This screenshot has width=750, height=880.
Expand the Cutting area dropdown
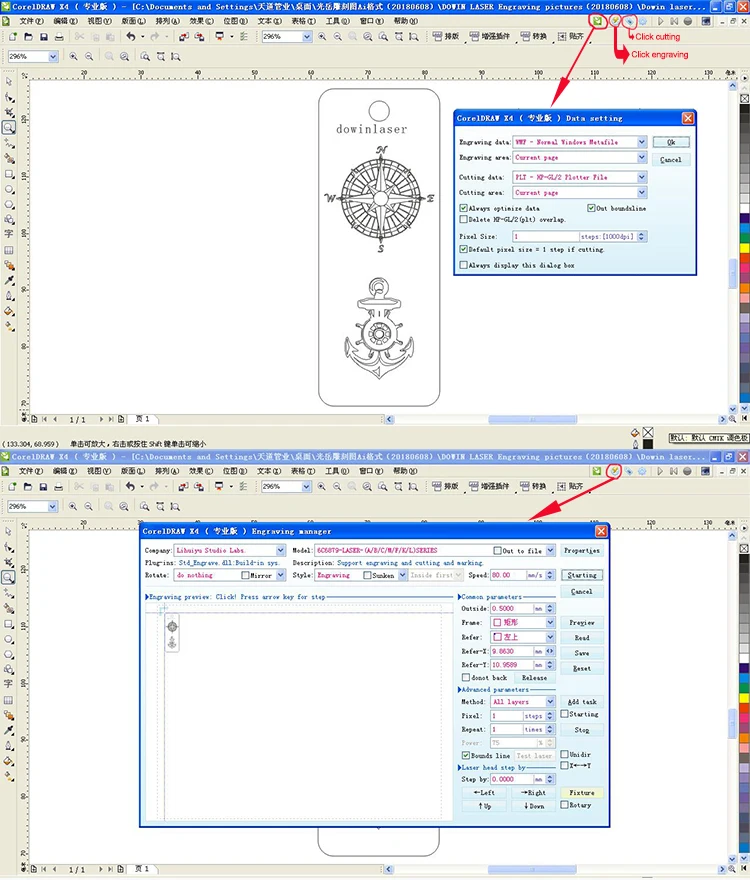click(642, 192)
